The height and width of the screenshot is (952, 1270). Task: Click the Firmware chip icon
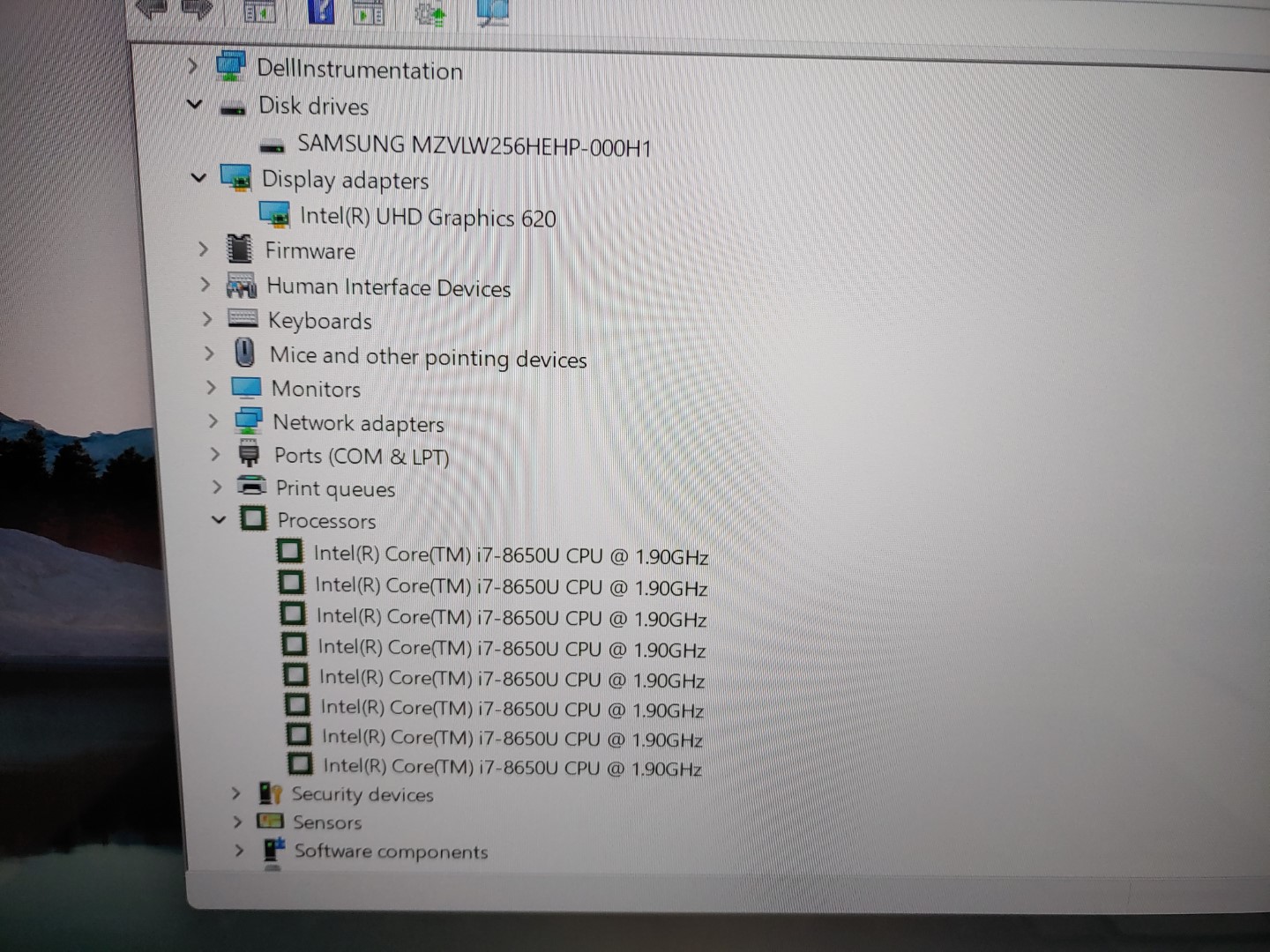click(x=239, y=249)
